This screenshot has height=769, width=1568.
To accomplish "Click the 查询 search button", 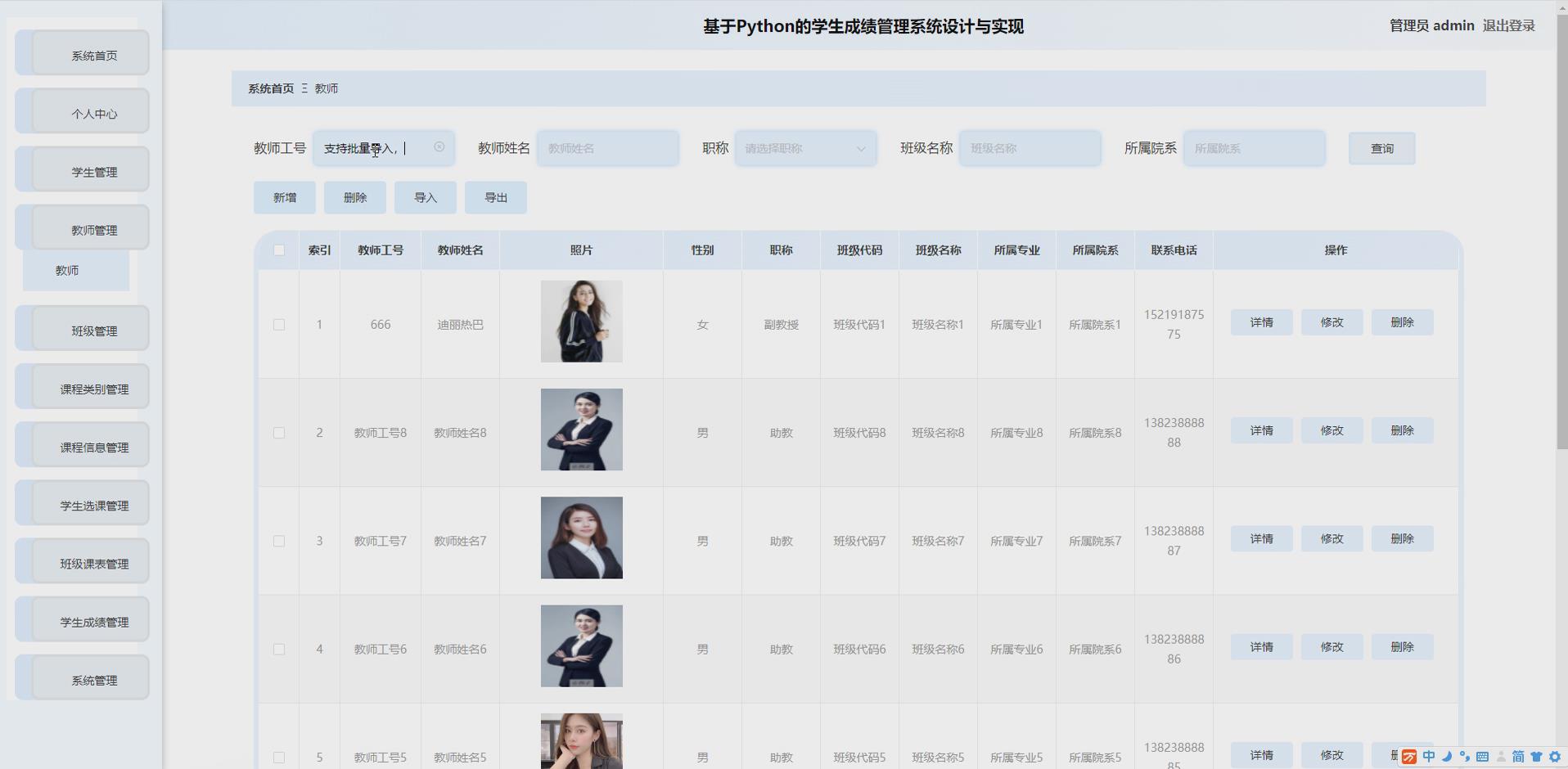I will (1381, 148).
